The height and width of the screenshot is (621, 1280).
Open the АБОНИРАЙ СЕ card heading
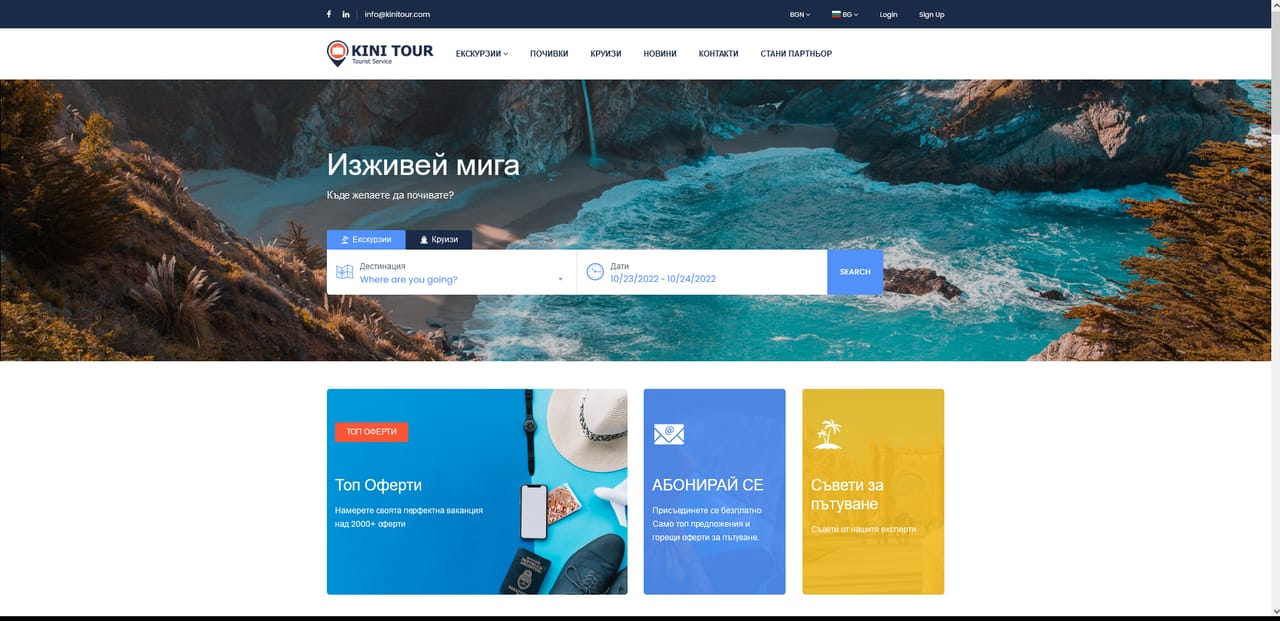click(x=707, y=485)
